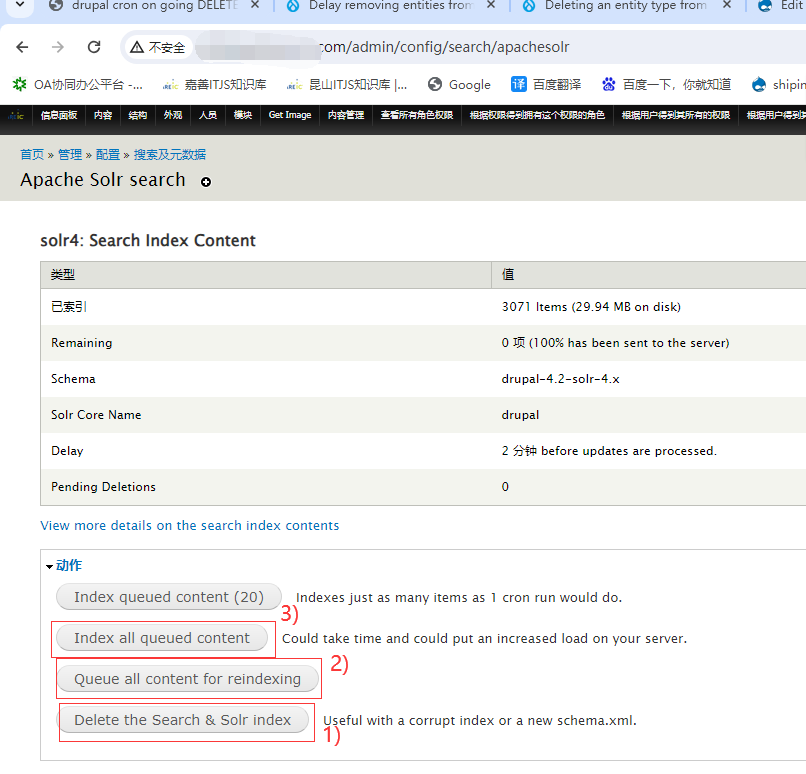Screen dimensions: 806x774
Task: Click the site logo in admin toolbar
Action: point(15,115)
